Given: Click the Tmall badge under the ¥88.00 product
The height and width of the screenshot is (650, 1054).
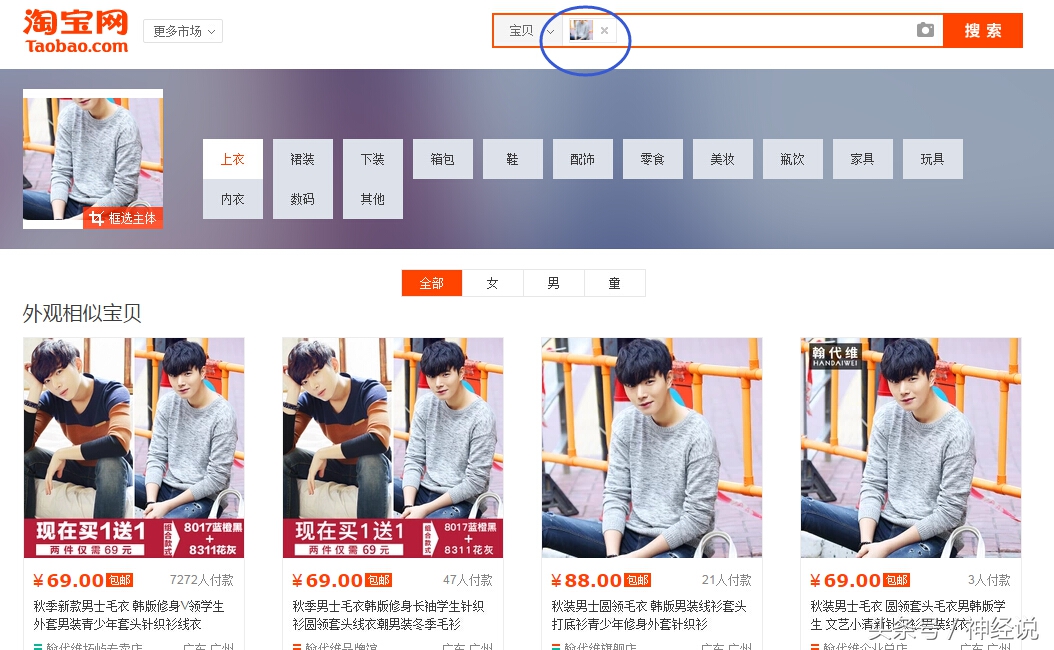Looking at the screenshot, I should click(555, 645).
